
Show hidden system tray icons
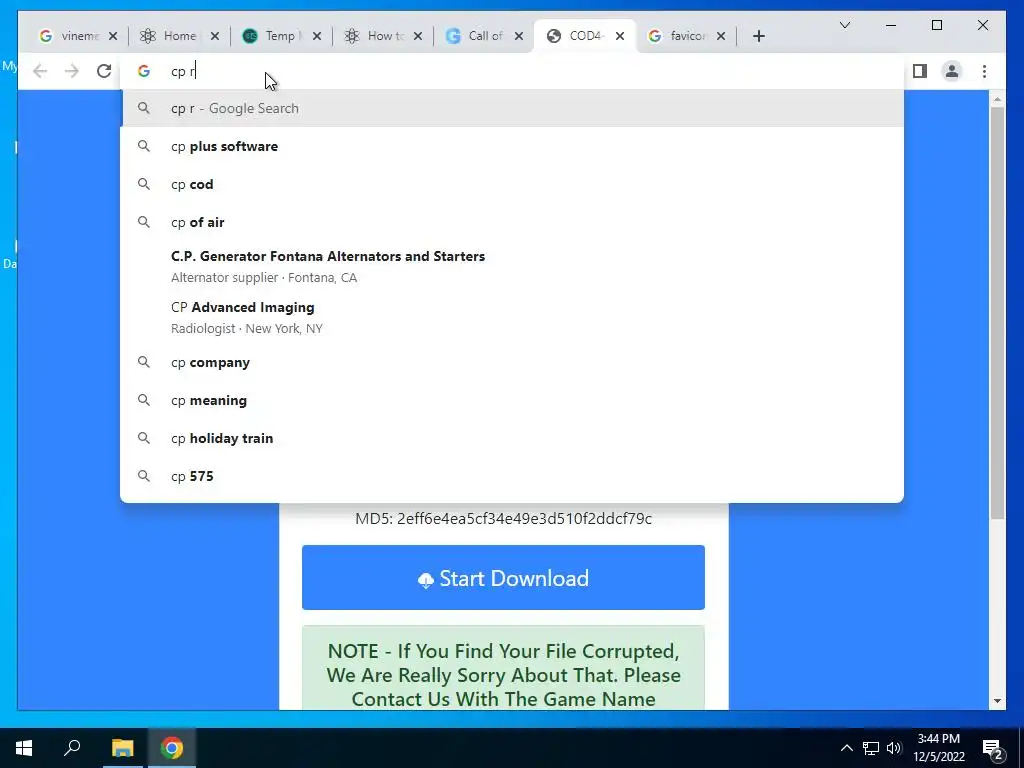click(846, 748)
